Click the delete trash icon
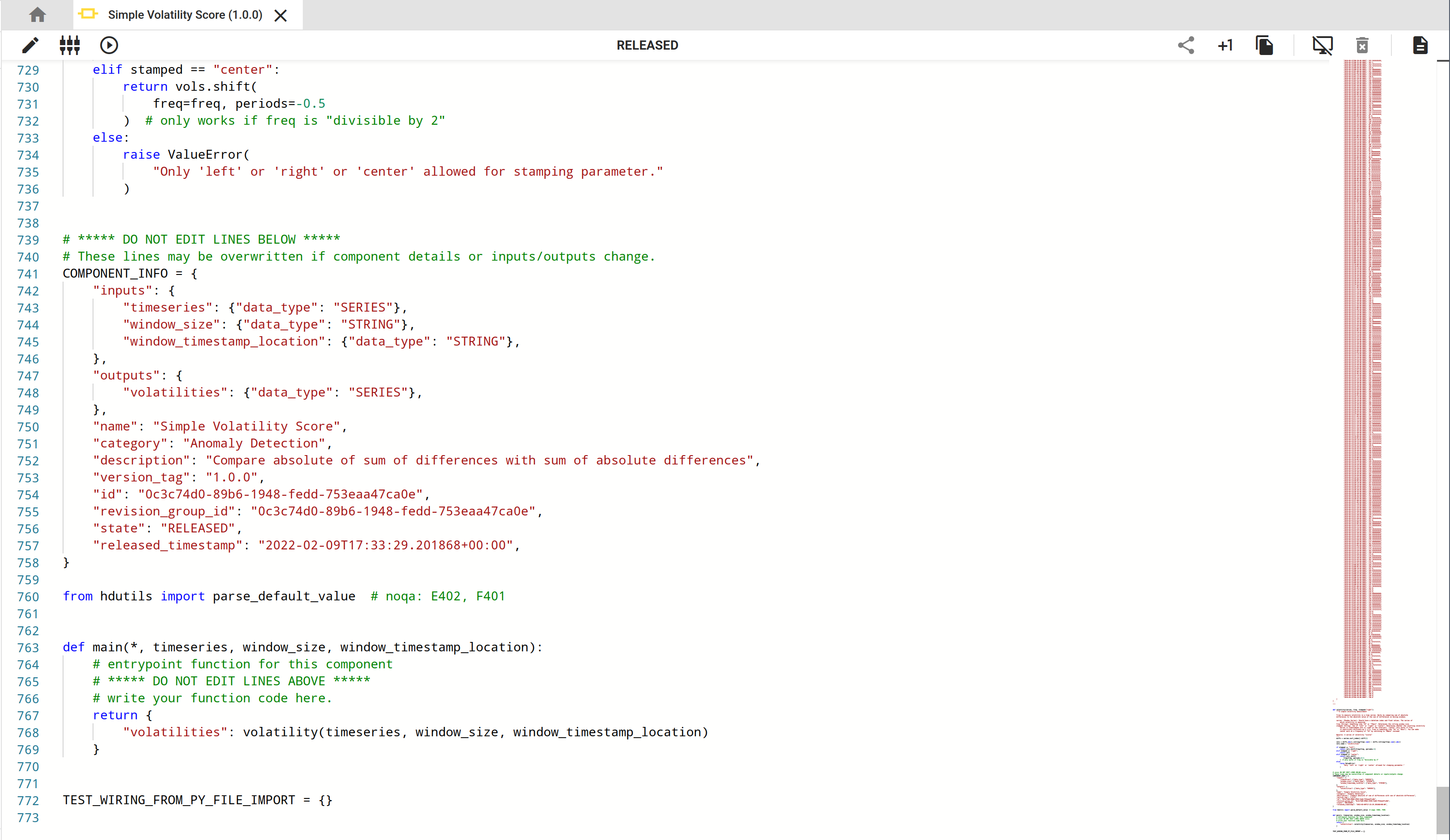1450x840 pixels. tap(1362, 46)
